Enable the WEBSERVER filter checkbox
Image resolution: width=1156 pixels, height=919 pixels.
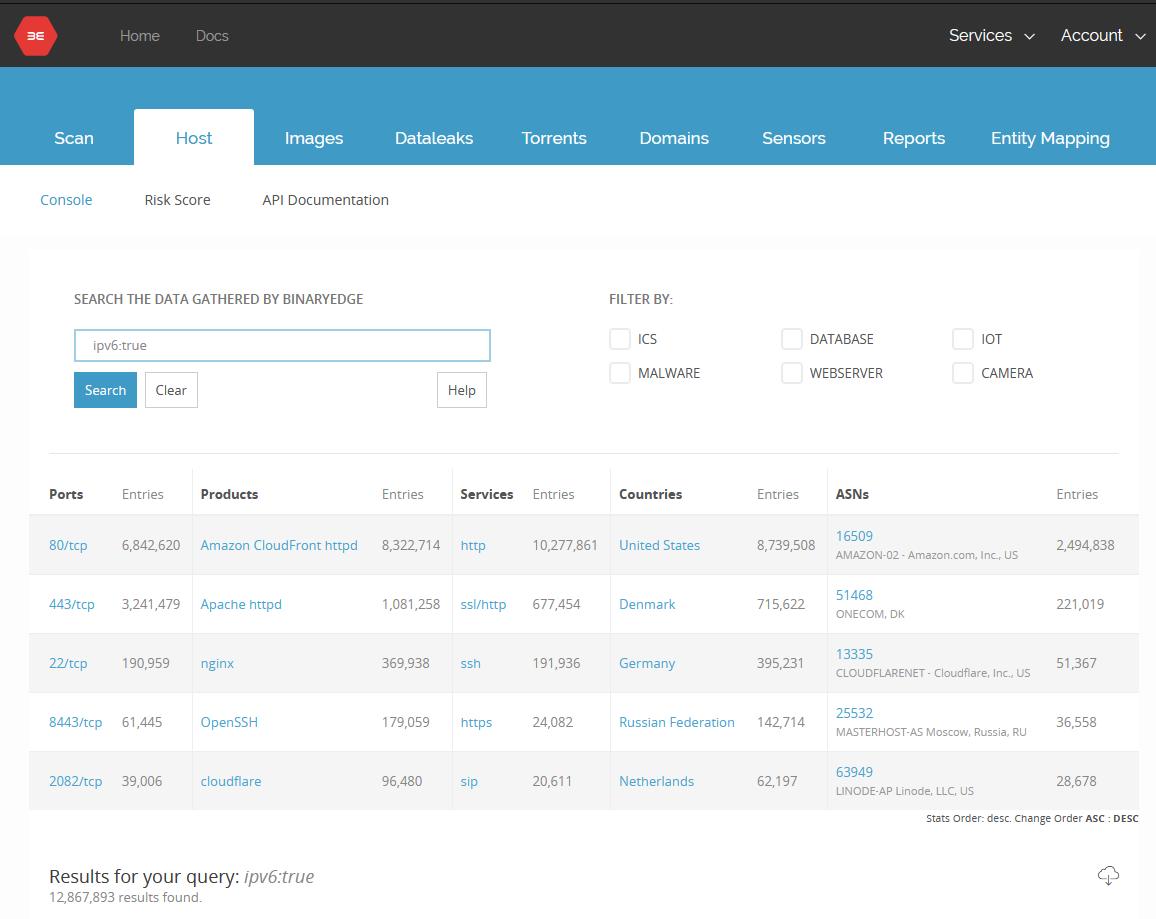point(791,373)
